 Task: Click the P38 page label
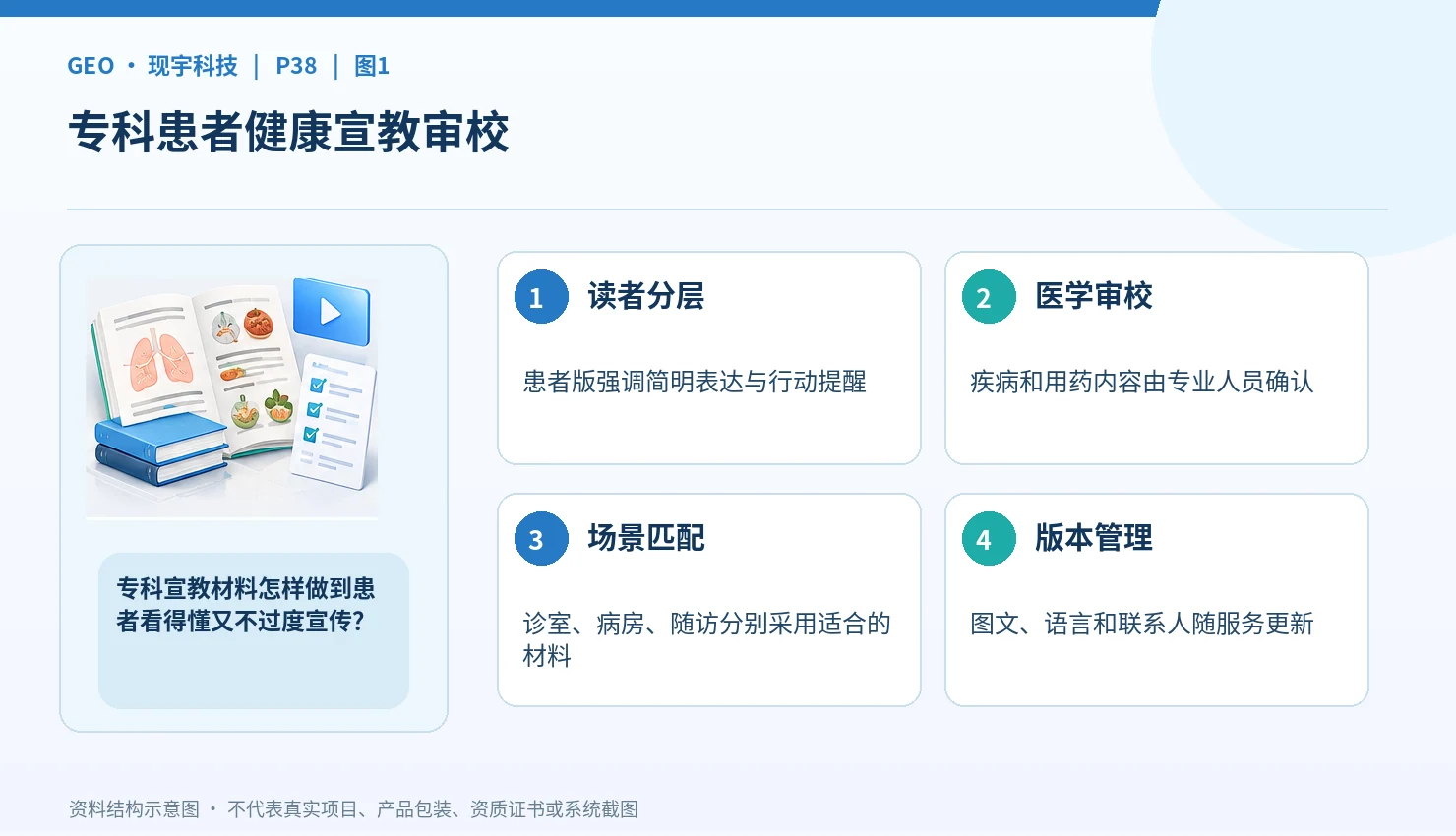[x=296, y=66]
